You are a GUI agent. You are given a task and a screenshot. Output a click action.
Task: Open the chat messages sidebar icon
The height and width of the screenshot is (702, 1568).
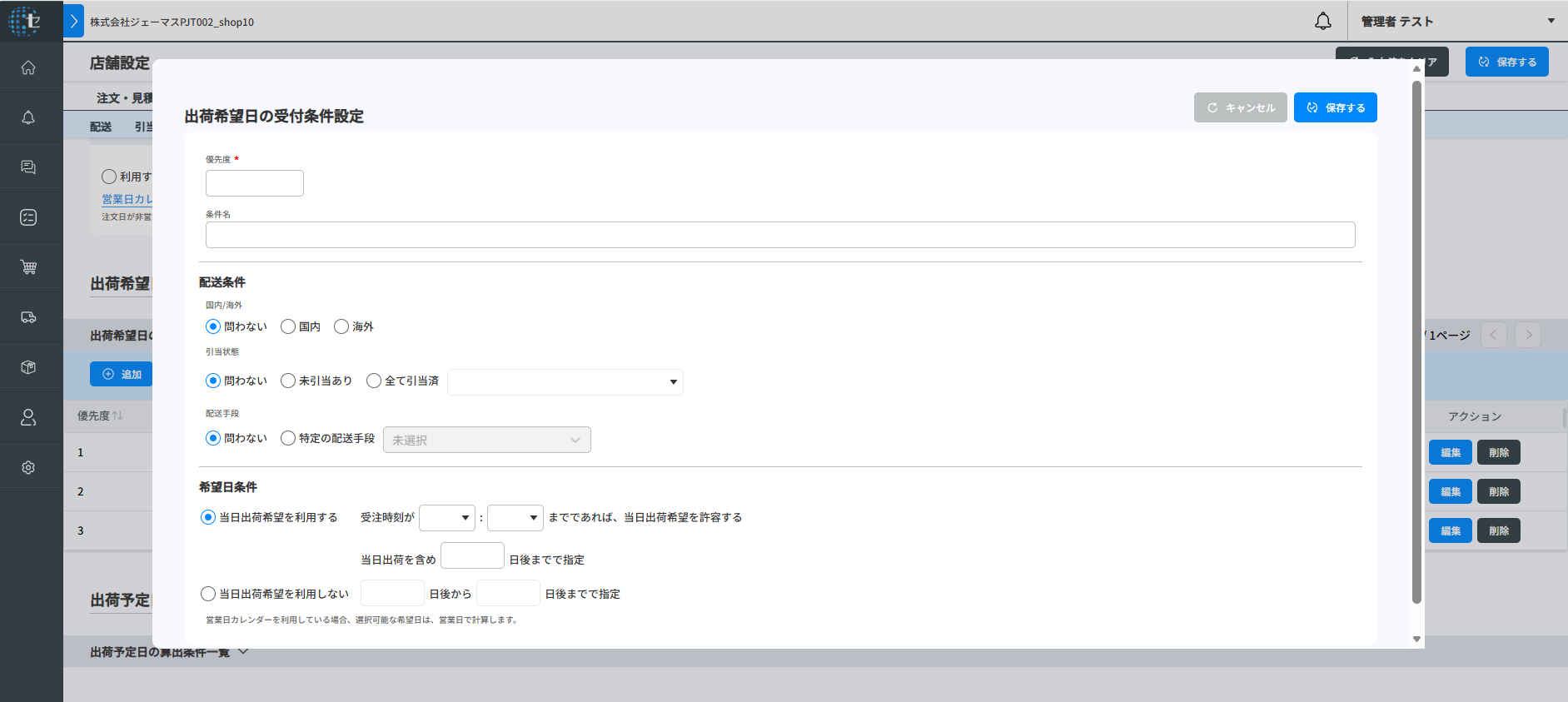28,167
